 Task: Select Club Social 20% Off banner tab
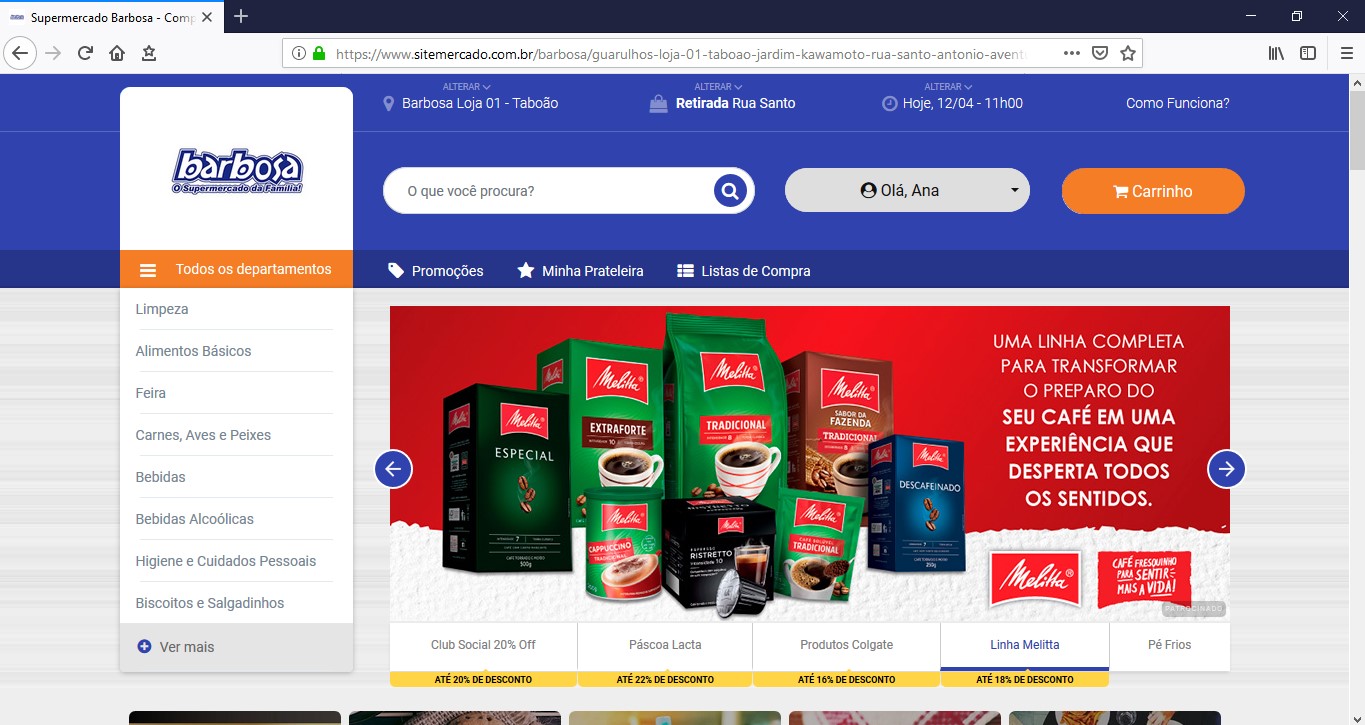click(483, 645)
